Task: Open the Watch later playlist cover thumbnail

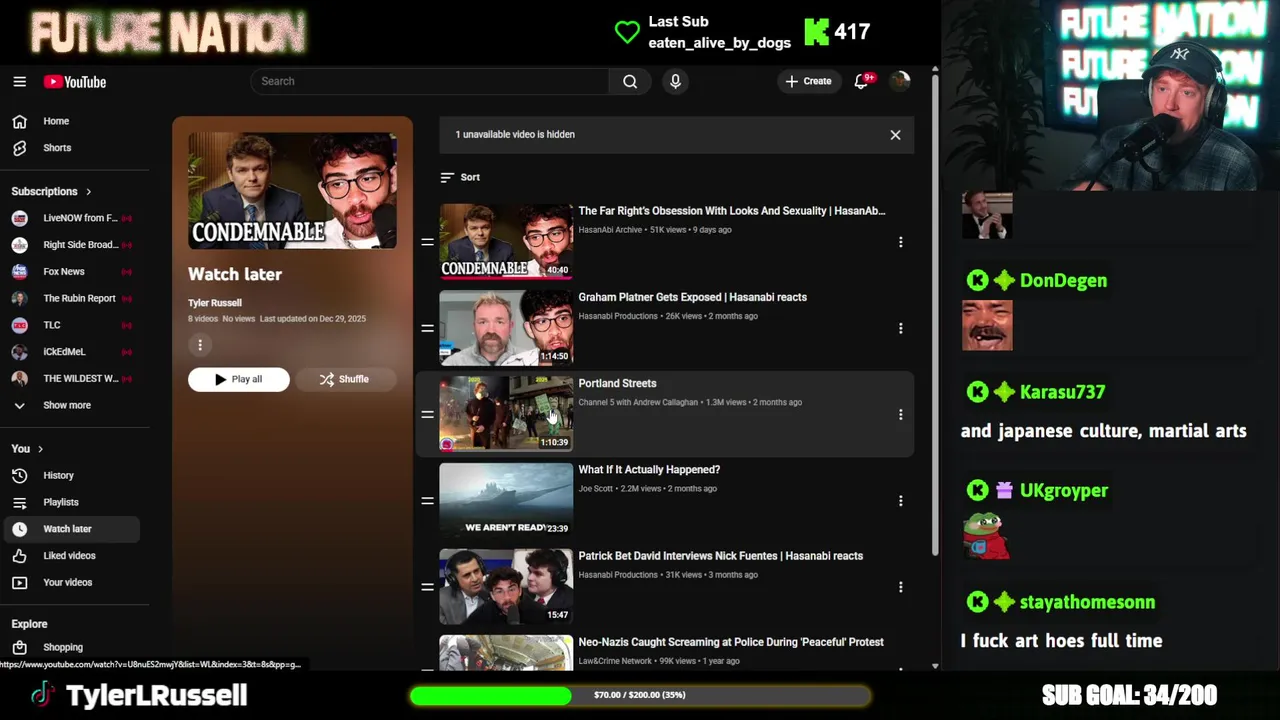Action: (x=292, y=191)
